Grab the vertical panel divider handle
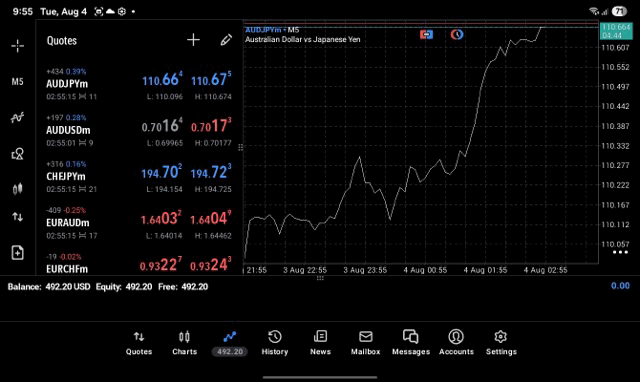The width and height of the screenshot is (640, 382). (241, 147)
